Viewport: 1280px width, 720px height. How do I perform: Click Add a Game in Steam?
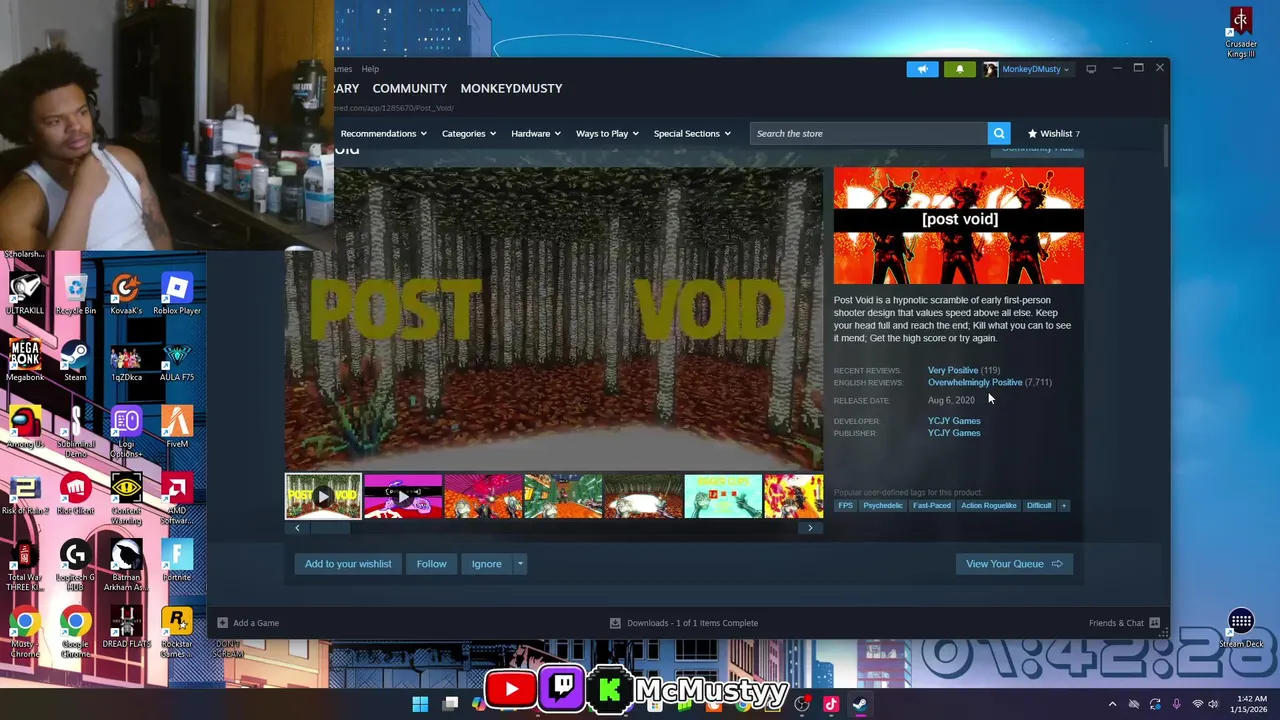point(248,623)
